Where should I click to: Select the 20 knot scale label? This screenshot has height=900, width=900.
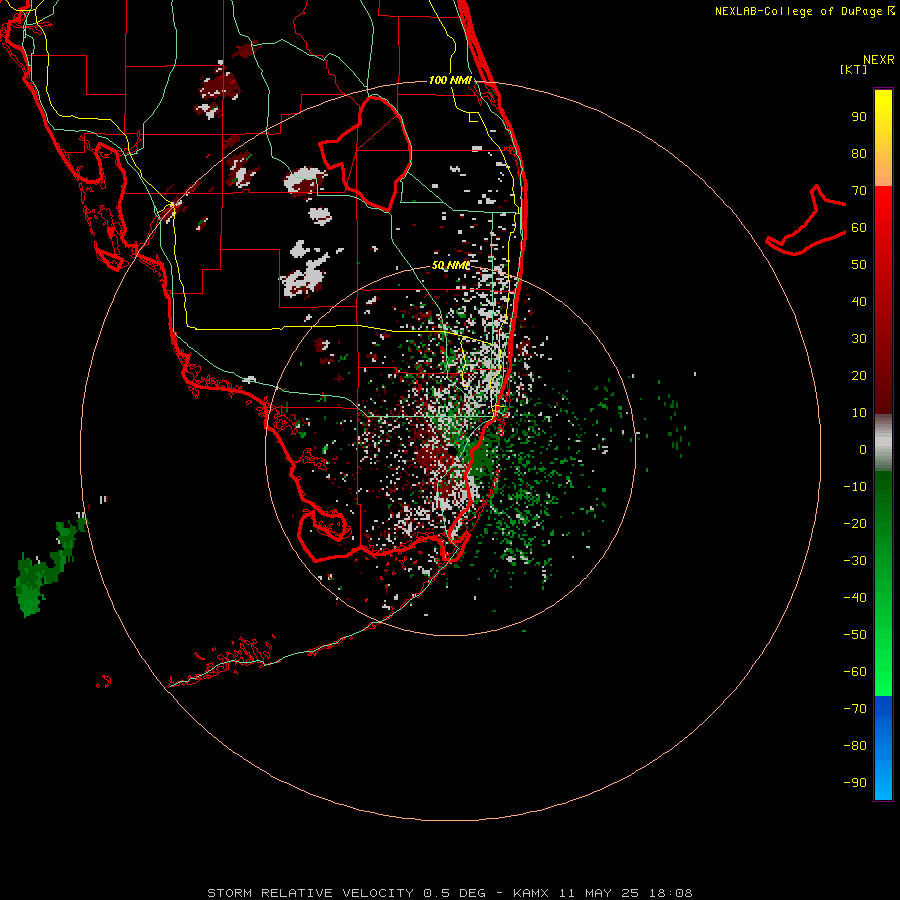859,375
